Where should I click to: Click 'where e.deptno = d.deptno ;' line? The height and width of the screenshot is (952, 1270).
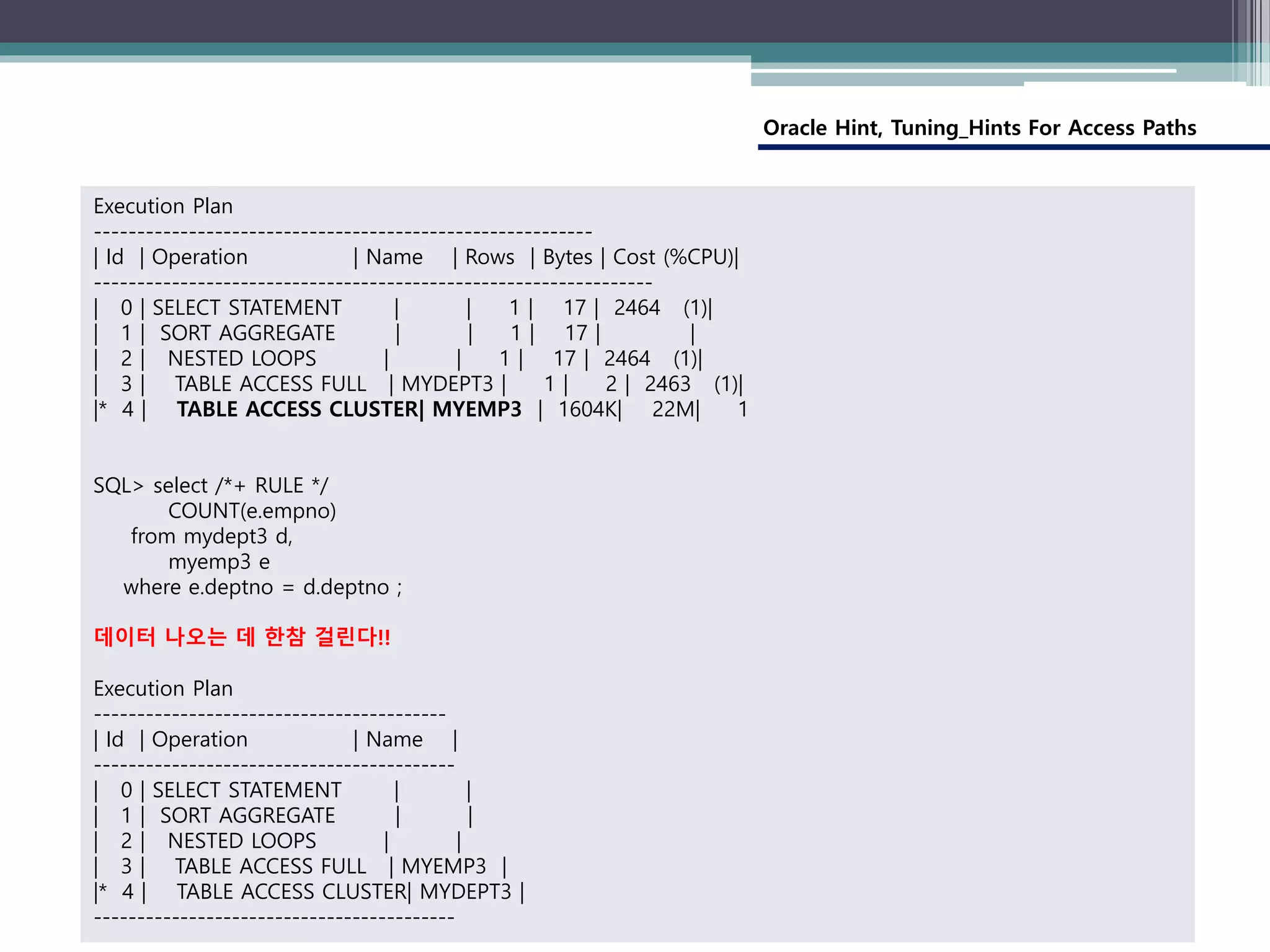point(263,588)
